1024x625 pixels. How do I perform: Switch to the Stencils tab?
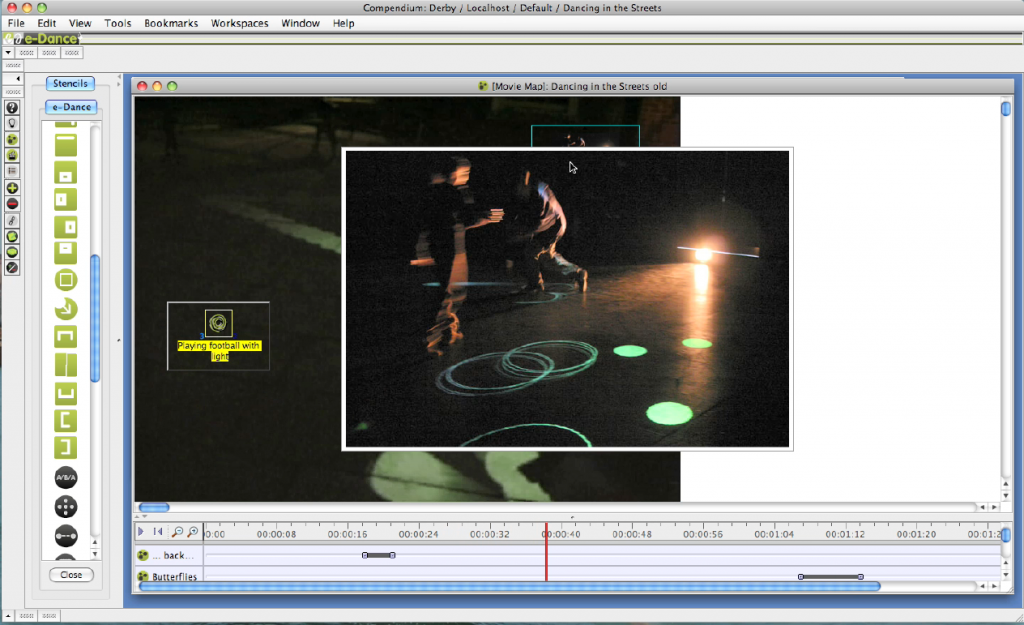[x=70, y=84]
